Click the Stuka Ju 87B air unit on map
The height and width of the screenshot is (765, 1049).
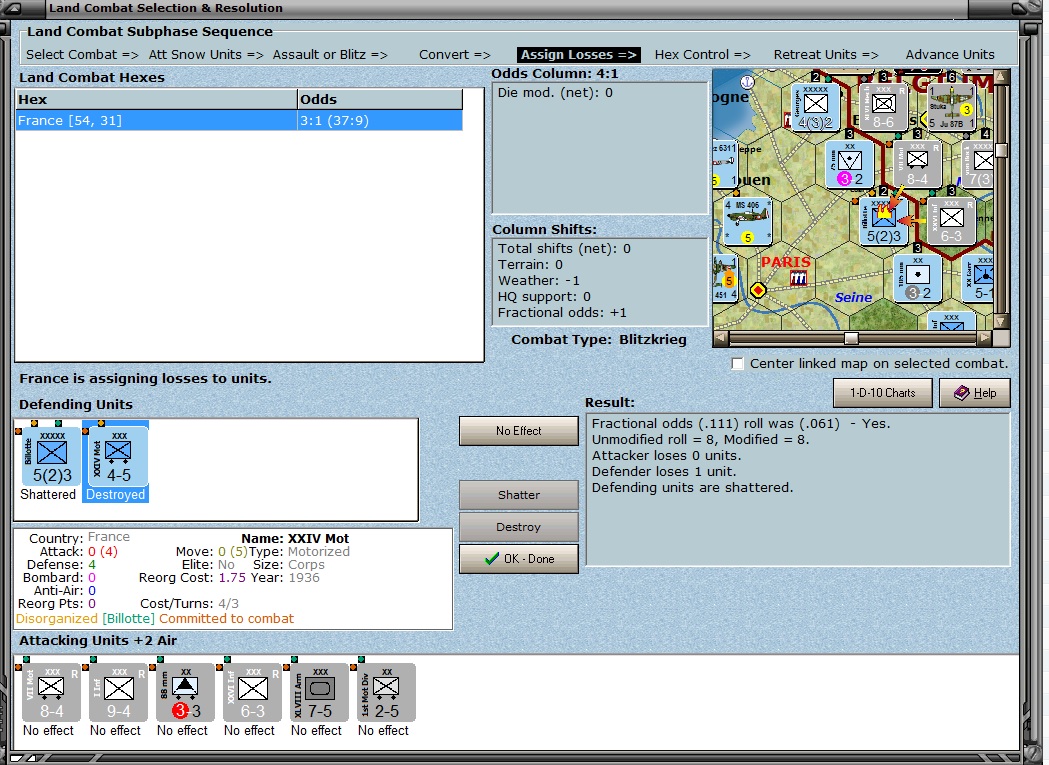coord(951,106)
